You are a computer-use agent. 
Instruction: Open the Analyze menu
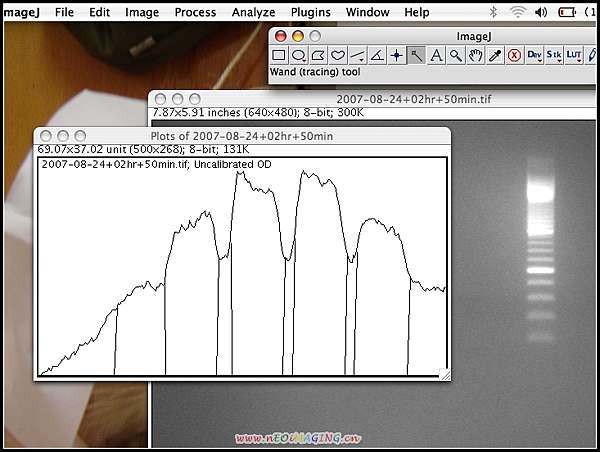pos(253,12)
